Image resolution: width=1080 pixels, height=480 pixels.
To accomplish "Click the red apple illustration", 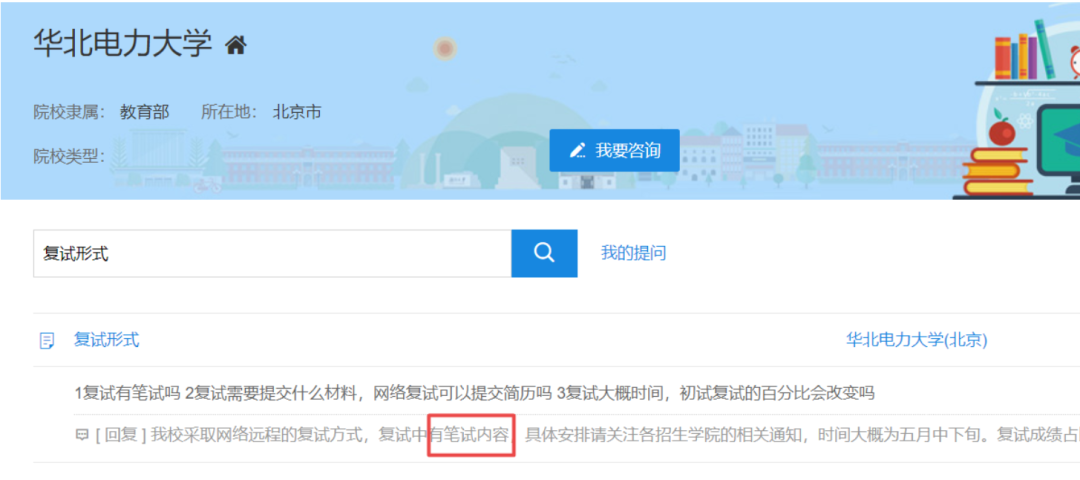I will coord(1001,131).
